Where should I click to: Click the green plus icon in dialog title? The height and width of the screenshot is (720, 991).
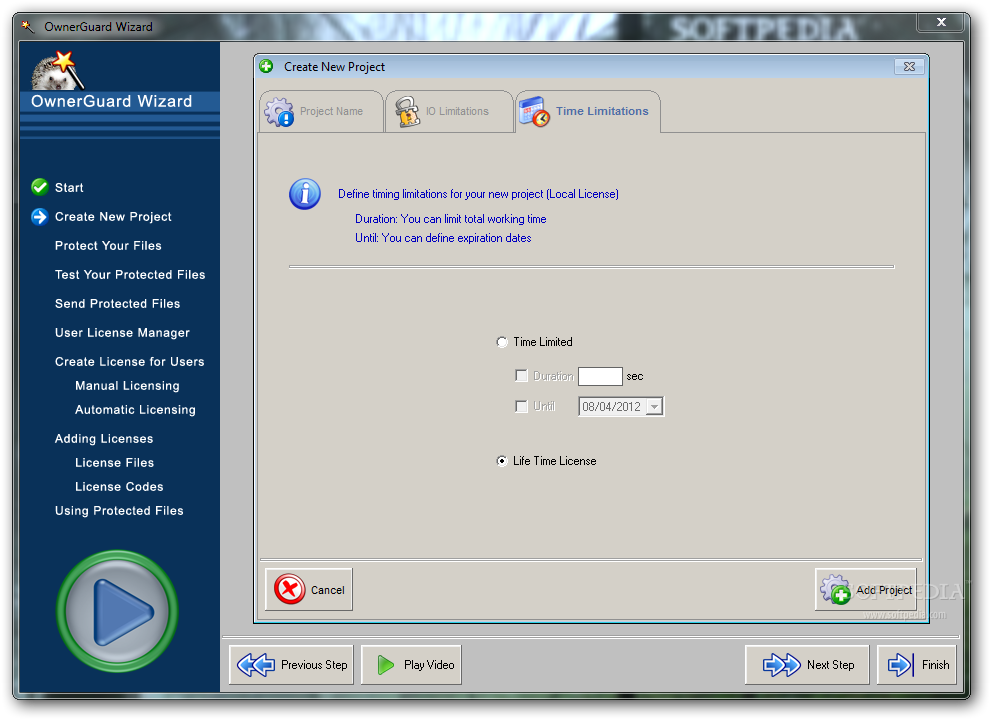pyautogui.click(x=266, y=66)
